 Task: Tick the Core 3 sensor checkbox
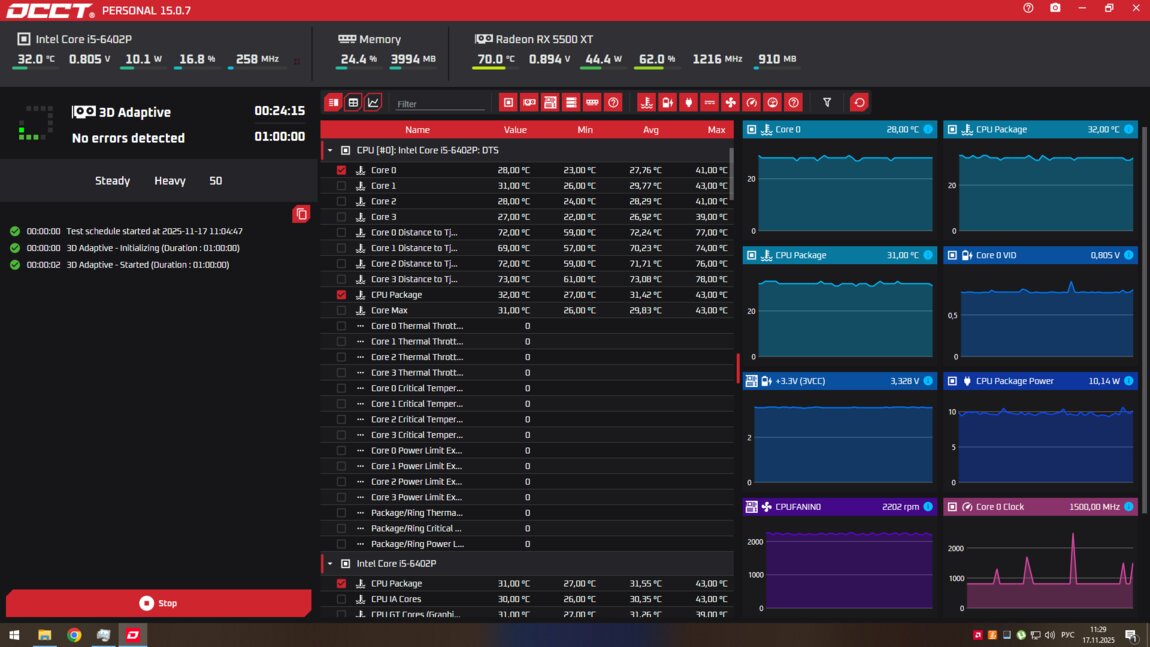pyautogui.click(x=342, y=217)
